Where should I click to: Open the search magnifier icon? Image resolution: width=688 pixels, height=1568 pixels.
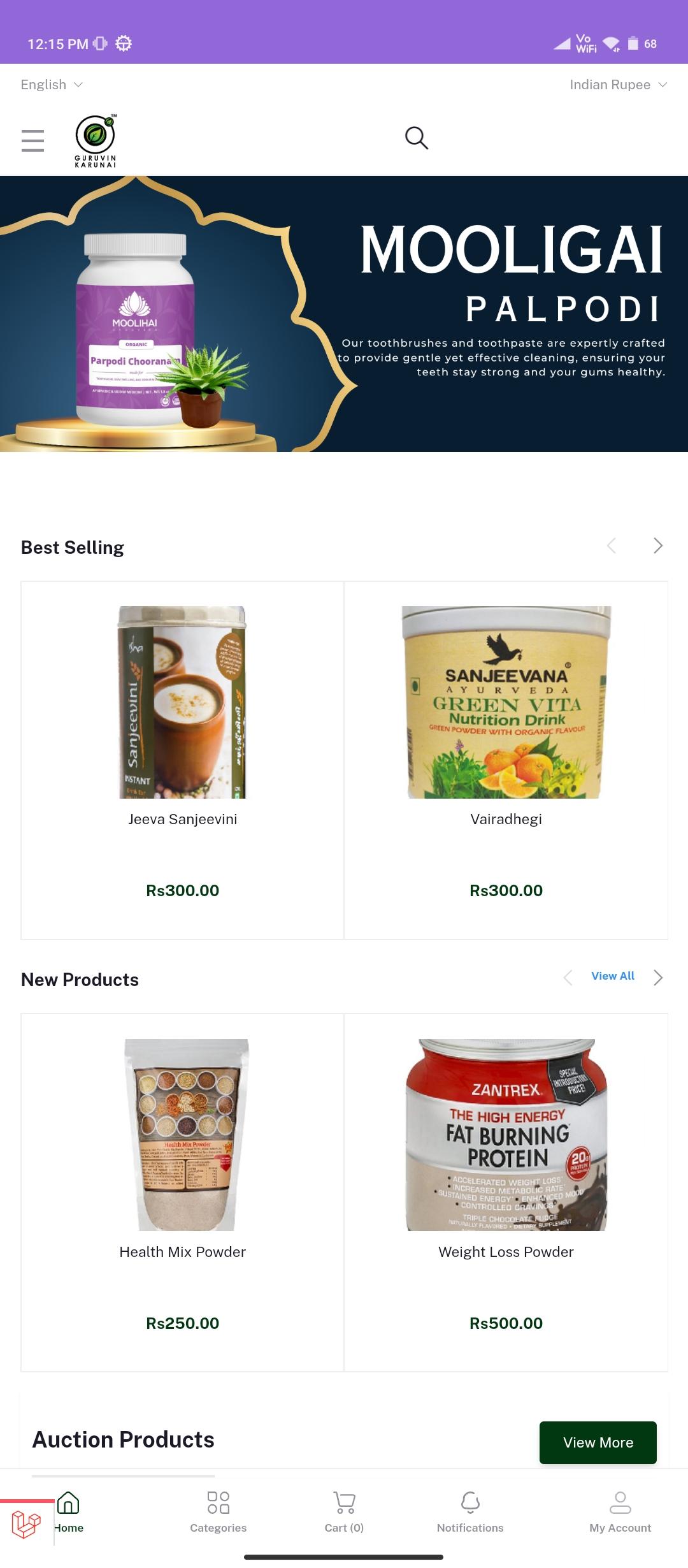[417, 138]
